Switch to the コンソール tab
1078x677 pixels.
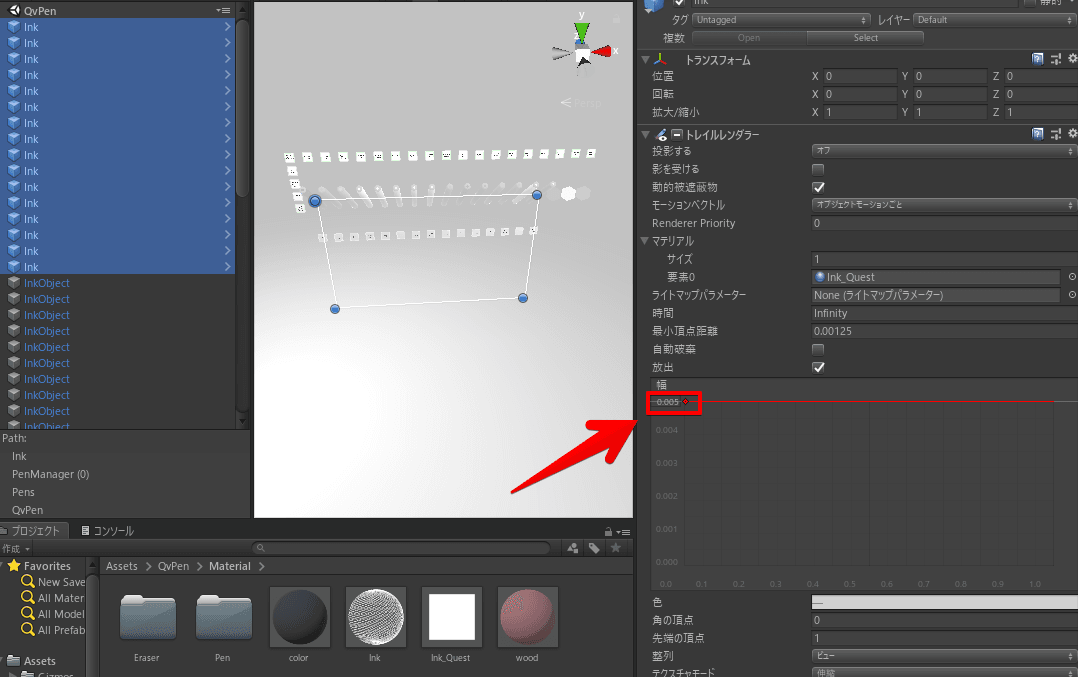click(x=107, y=531)
